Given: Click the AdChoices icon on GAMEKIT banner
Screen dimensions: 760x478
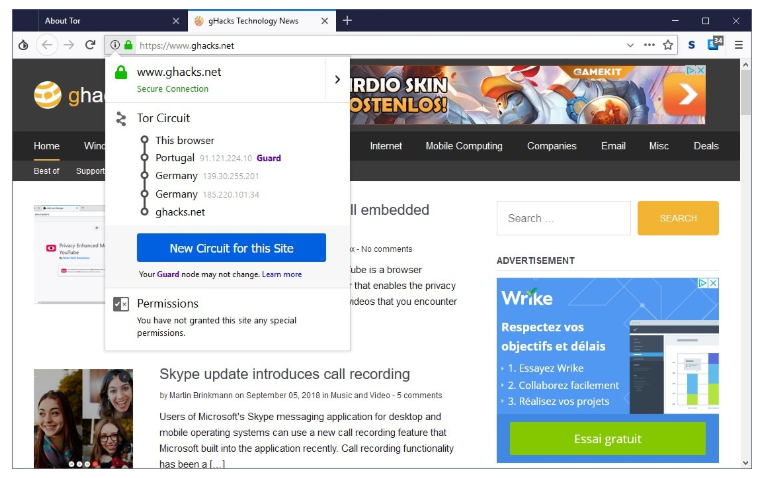Looking at the screenshot, I should click(691, 70).
